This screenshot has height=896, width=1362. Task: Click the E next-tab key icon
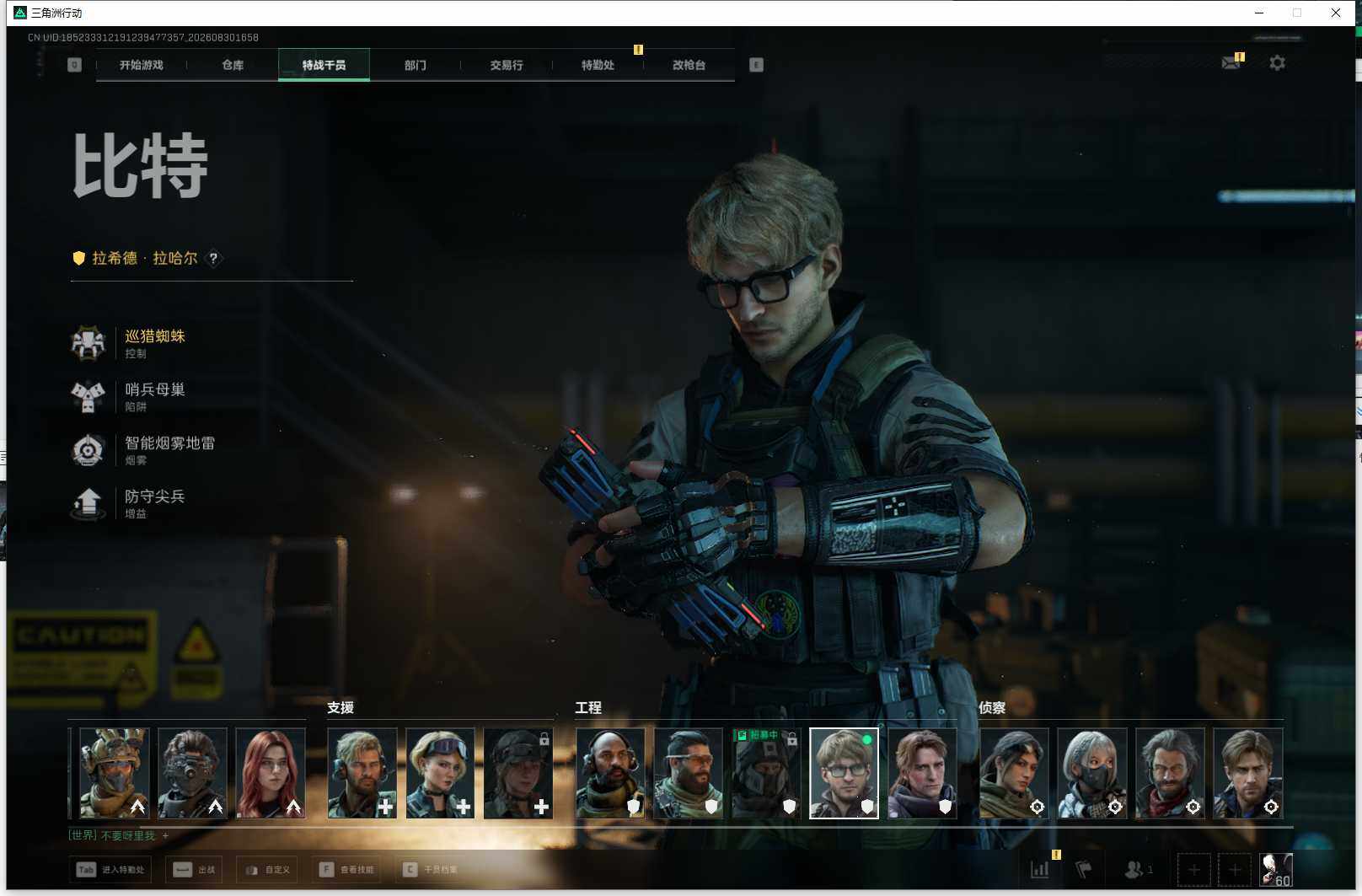click(756, 65)
